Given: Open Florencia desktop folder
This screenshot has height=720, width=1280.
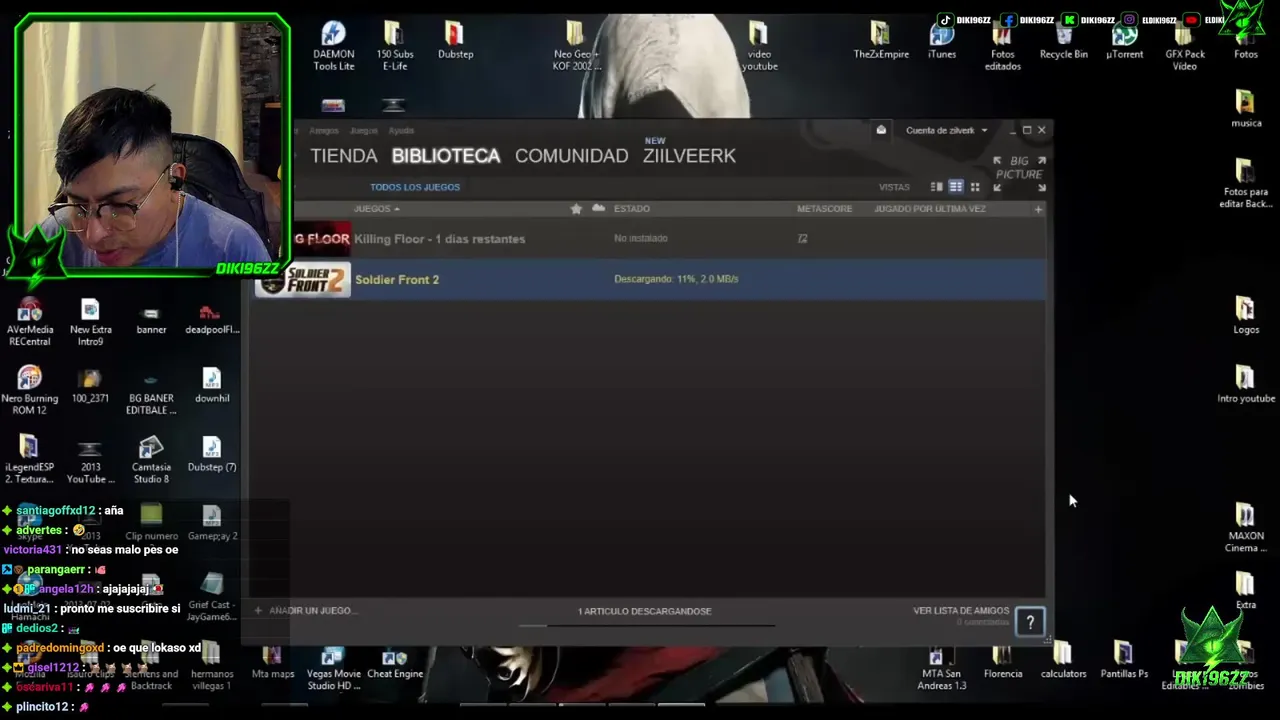Looking at the screenshot, I should coord(1003,662).
